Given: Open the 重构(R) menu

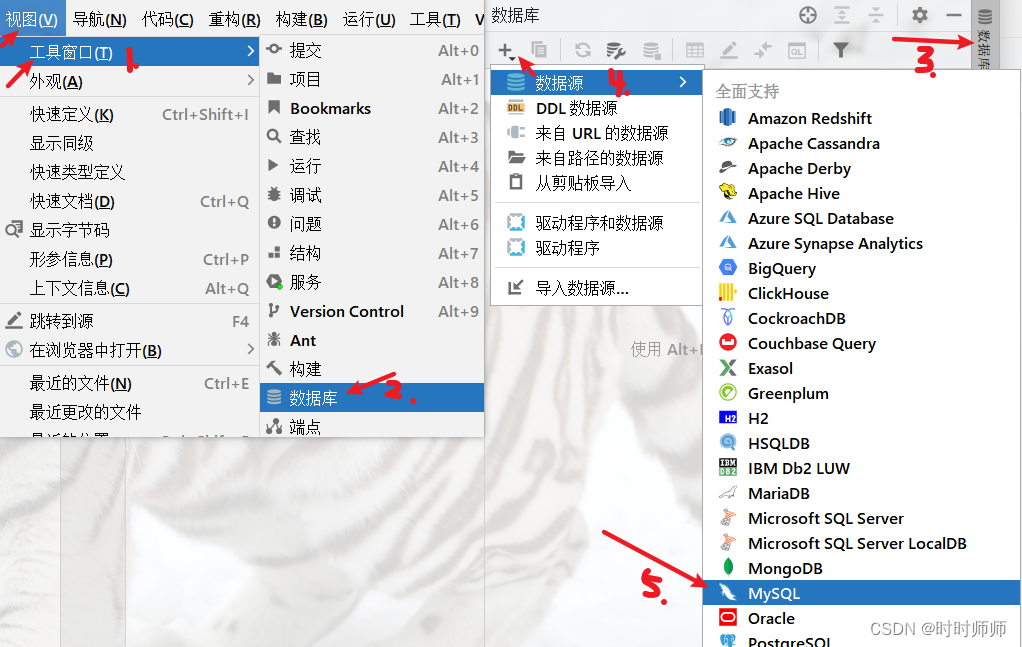Looking at the screenshot, I should coord(234,19).
